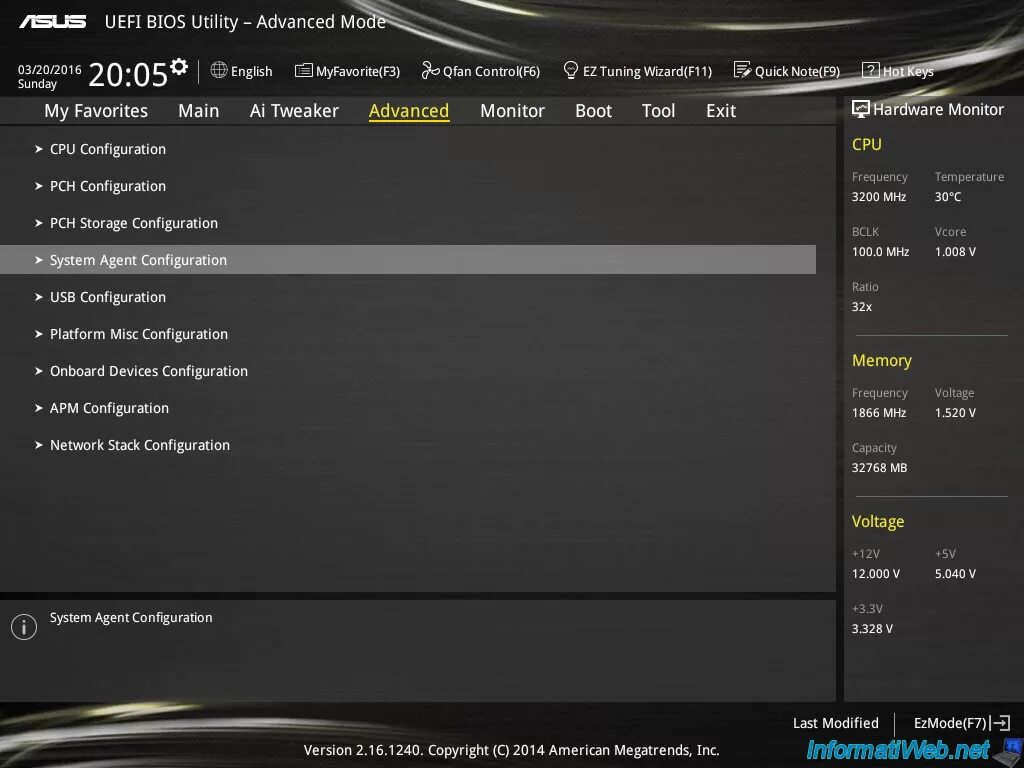Open USB Configuration submenu

click(x=108, y=298)
